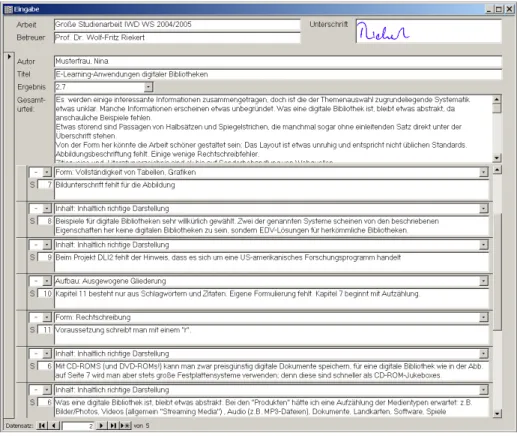Click the page number field showing 11

pos(45,330)
